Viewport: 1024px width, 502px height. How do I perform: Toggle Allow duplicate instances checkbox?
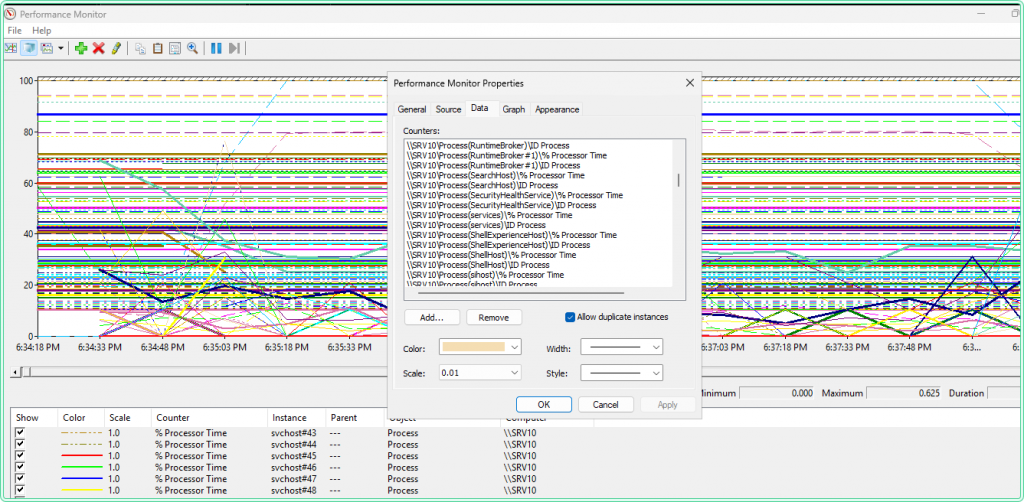pos(570,317)
